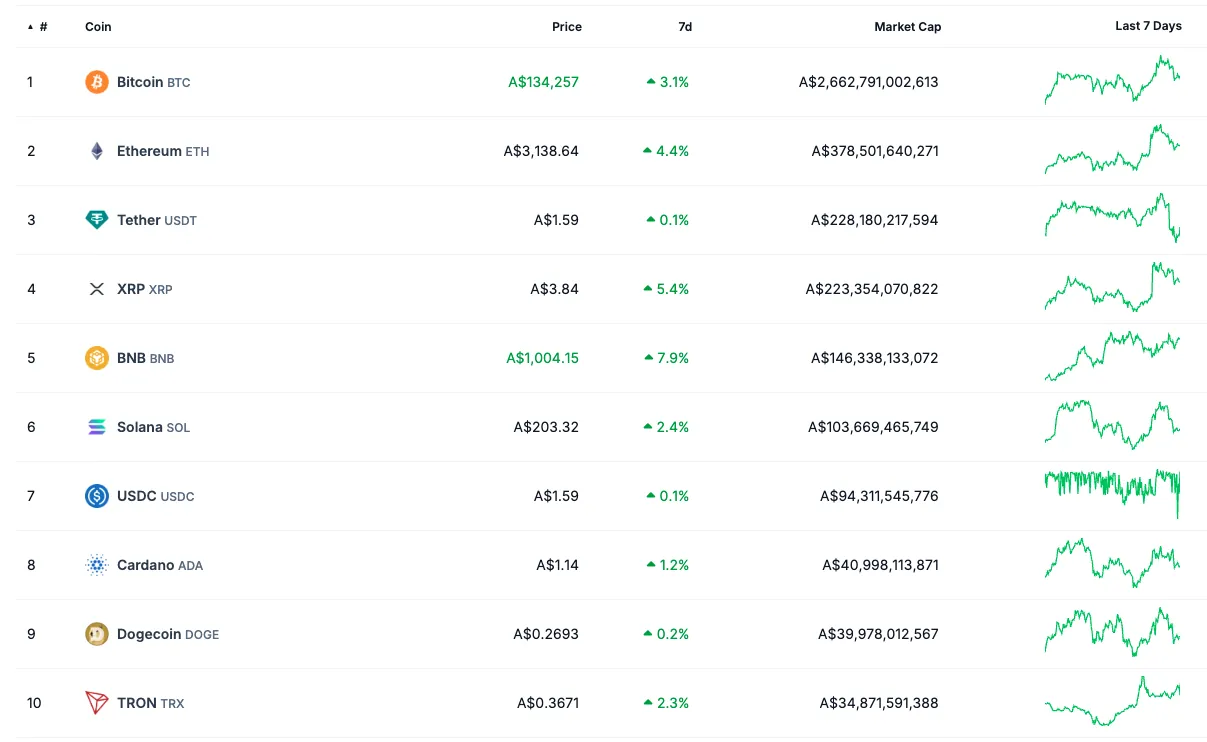The image size is (1207, 742).
Task: Click Solana price A$203.32
Action: 546,427
